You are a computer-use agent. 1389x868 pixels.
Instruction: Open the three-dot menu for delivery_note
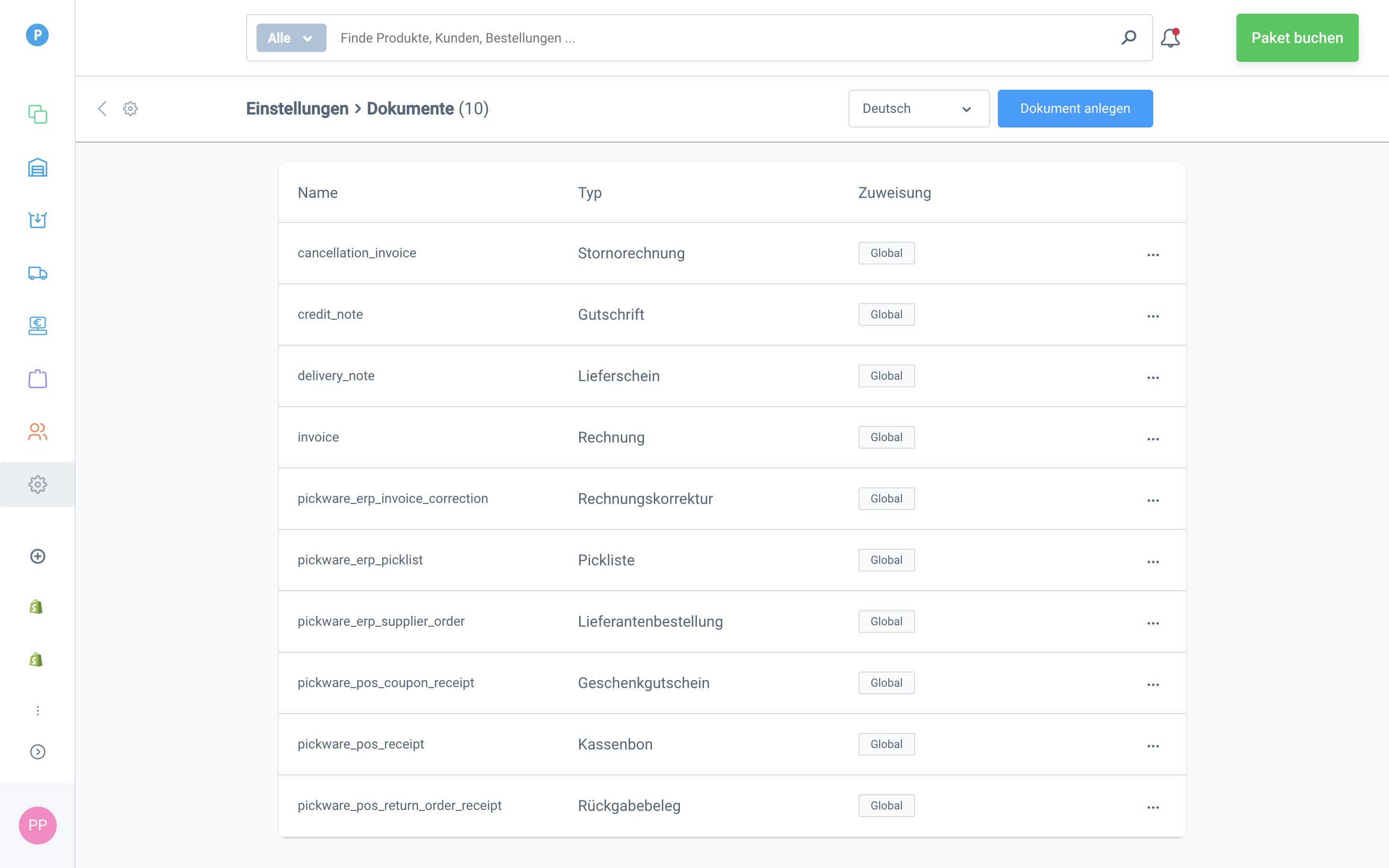coord(1152,378)
